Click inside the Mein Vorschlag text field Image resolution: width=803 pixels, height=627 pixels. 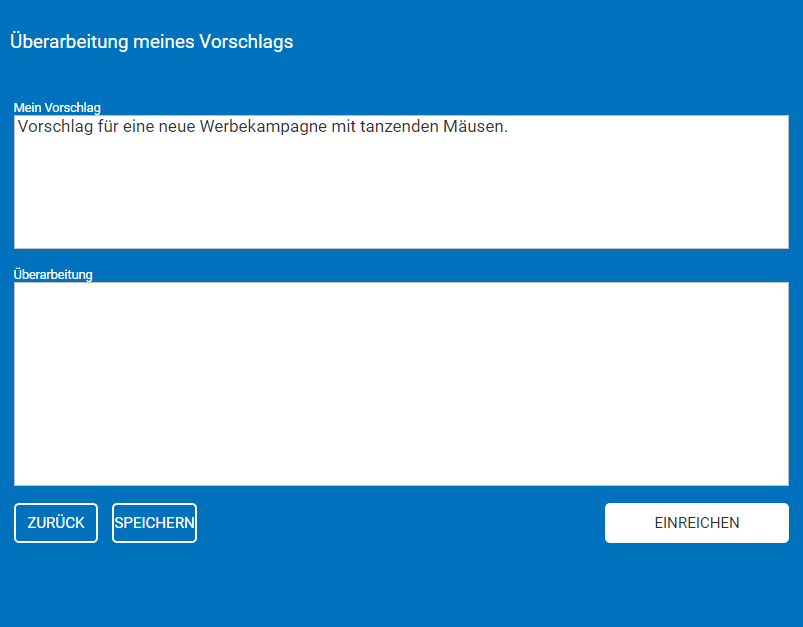[400, 180]
